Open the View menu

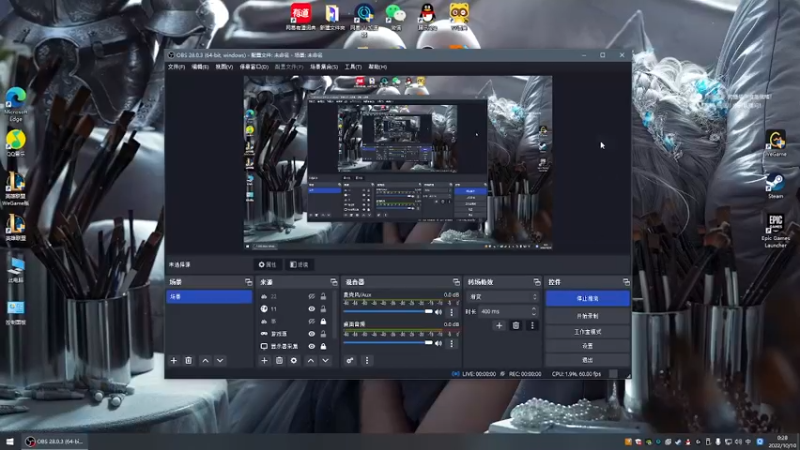click(224, 67)
